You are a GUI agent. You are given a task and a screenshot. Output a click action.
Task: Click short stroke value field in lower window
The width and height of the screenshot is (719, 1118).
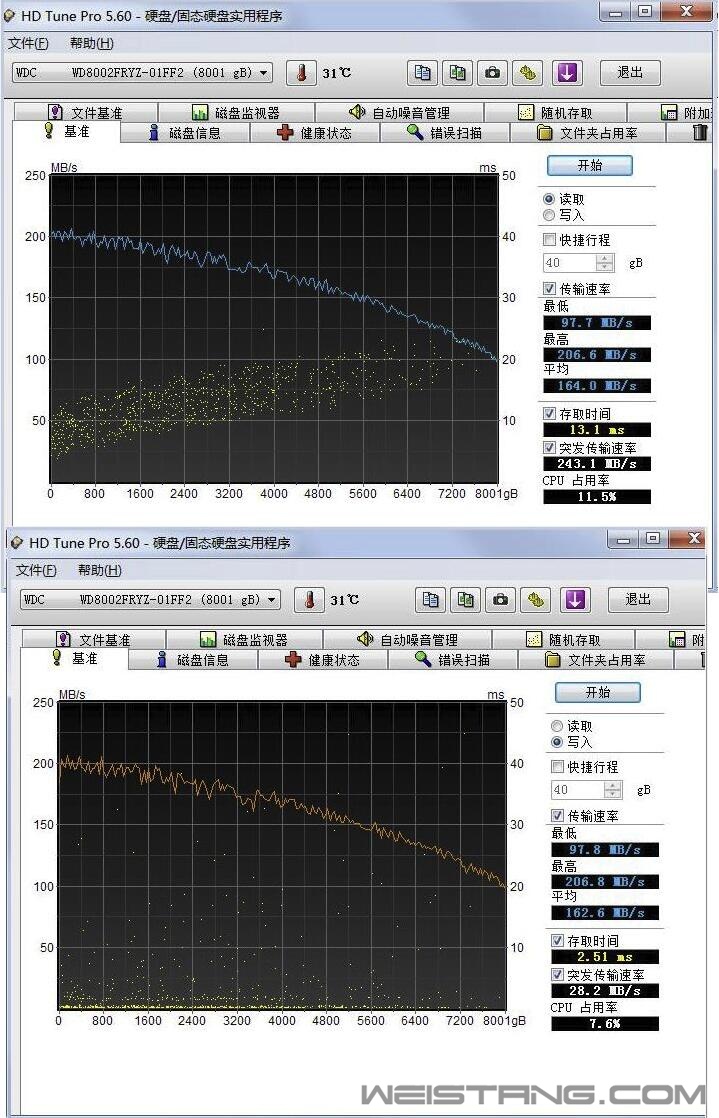pyautogui.click(x=578, y=789)
